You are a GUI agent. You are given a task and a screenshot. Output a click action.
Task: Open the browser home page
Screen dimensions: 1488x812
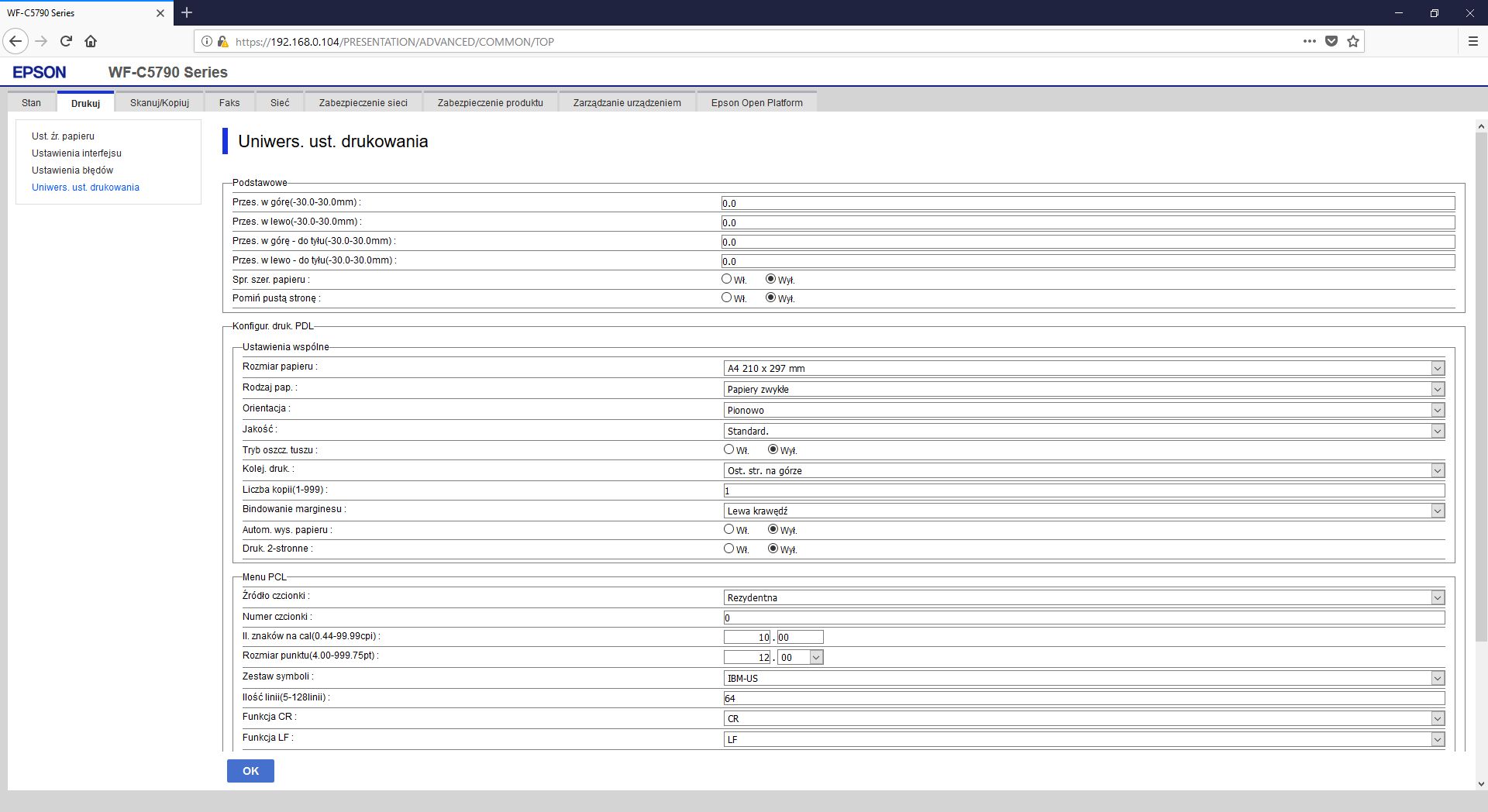91,41
